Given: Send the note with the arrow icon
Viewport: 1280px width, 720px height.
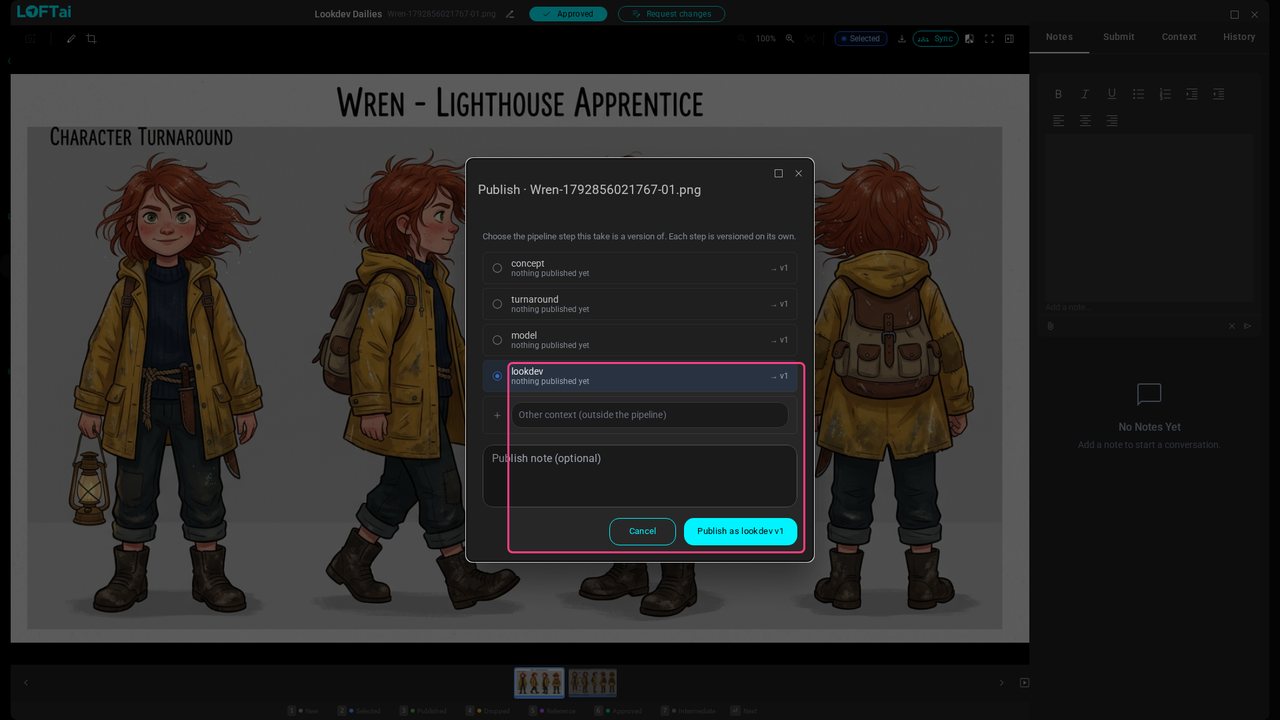Looking at the screenshot, I should (x=1248, y=326).
